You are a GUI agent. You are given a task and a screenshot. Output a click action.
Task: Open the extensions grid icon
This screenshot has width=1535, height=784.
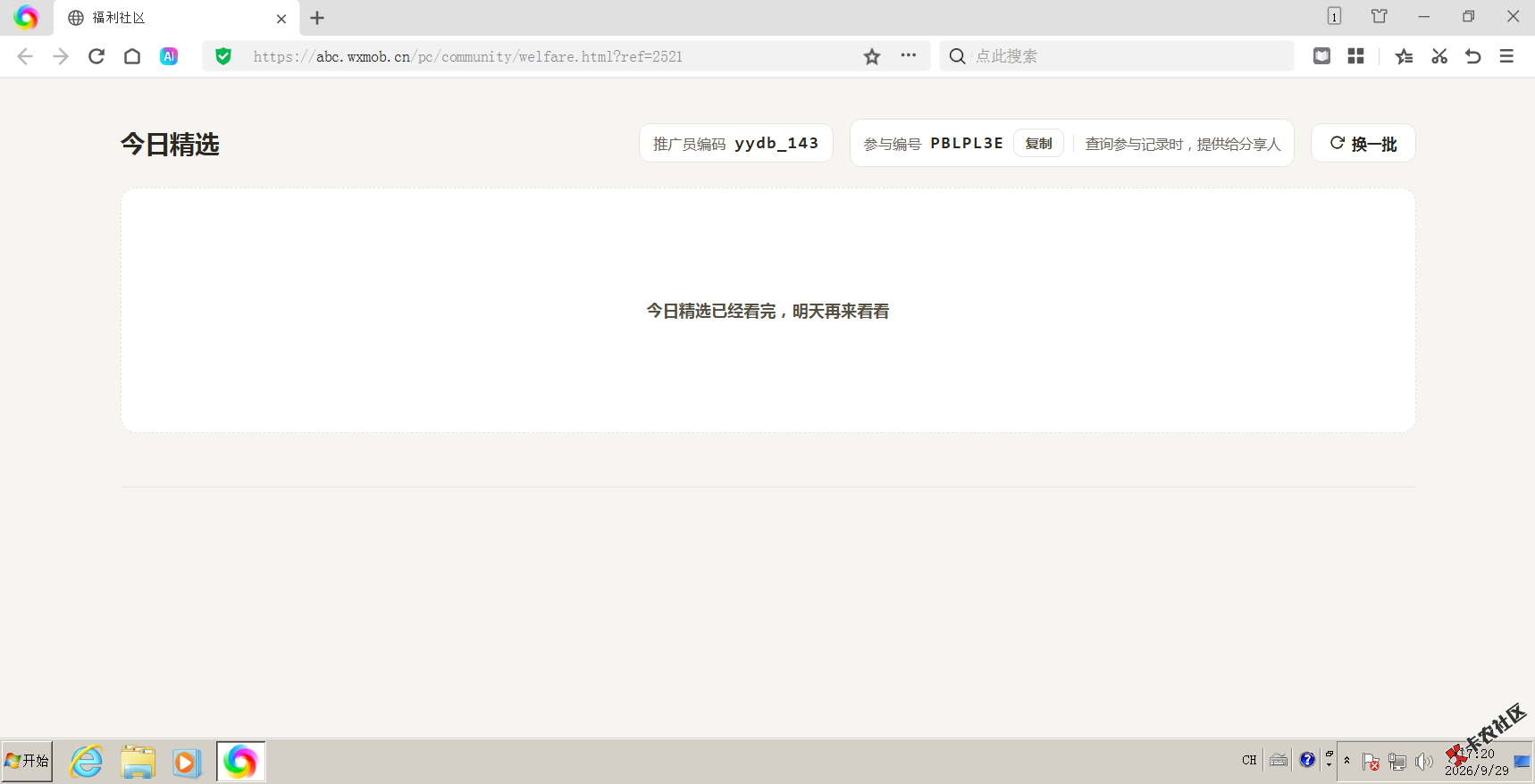[1355, 56]
